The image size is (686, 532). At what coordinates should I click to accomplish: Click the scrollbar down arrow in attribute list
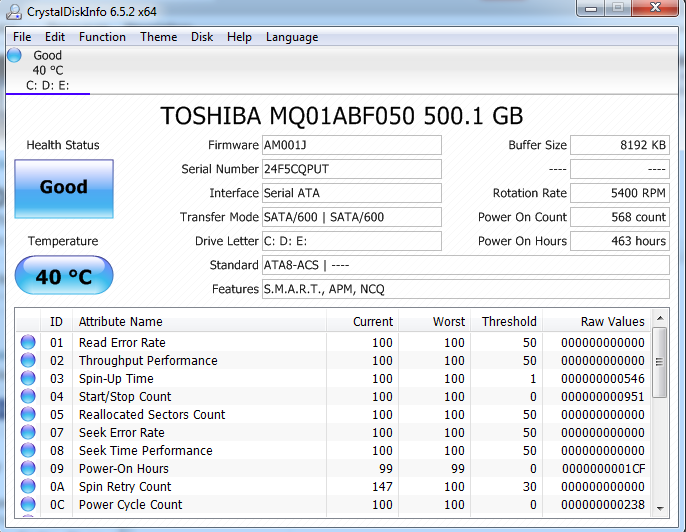[x=659, y=510]
